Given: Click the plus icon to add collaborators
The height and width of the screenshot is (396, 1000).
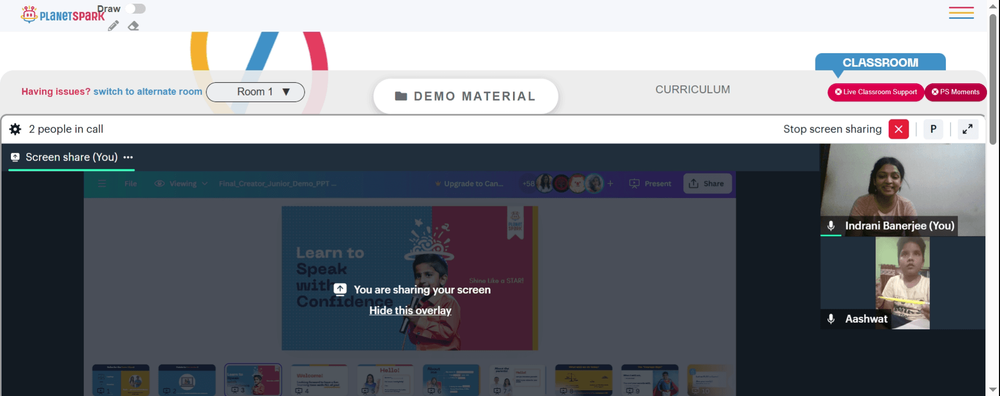Looking at the screenshot, I should coord(610,184).
